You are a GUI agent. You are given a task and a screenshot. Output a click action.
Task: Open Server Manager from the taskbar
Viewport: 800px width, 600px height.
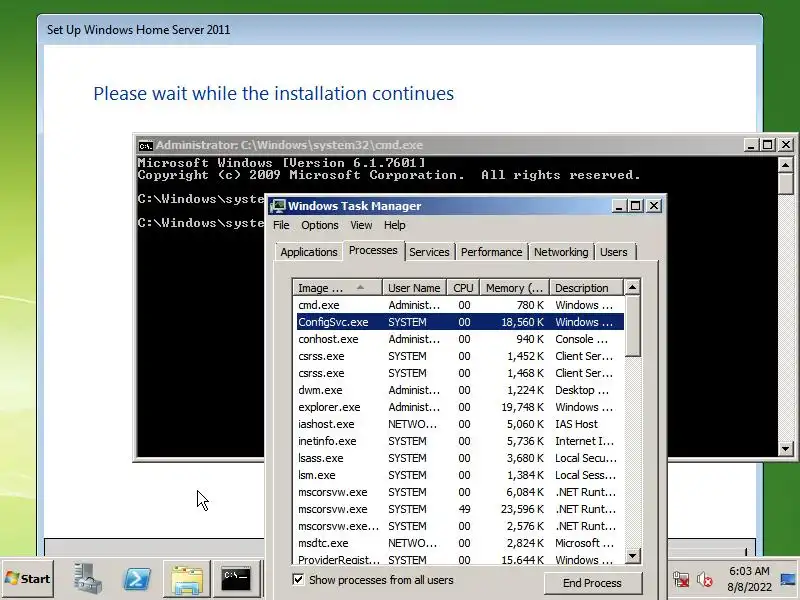click(x=87, y=579)
